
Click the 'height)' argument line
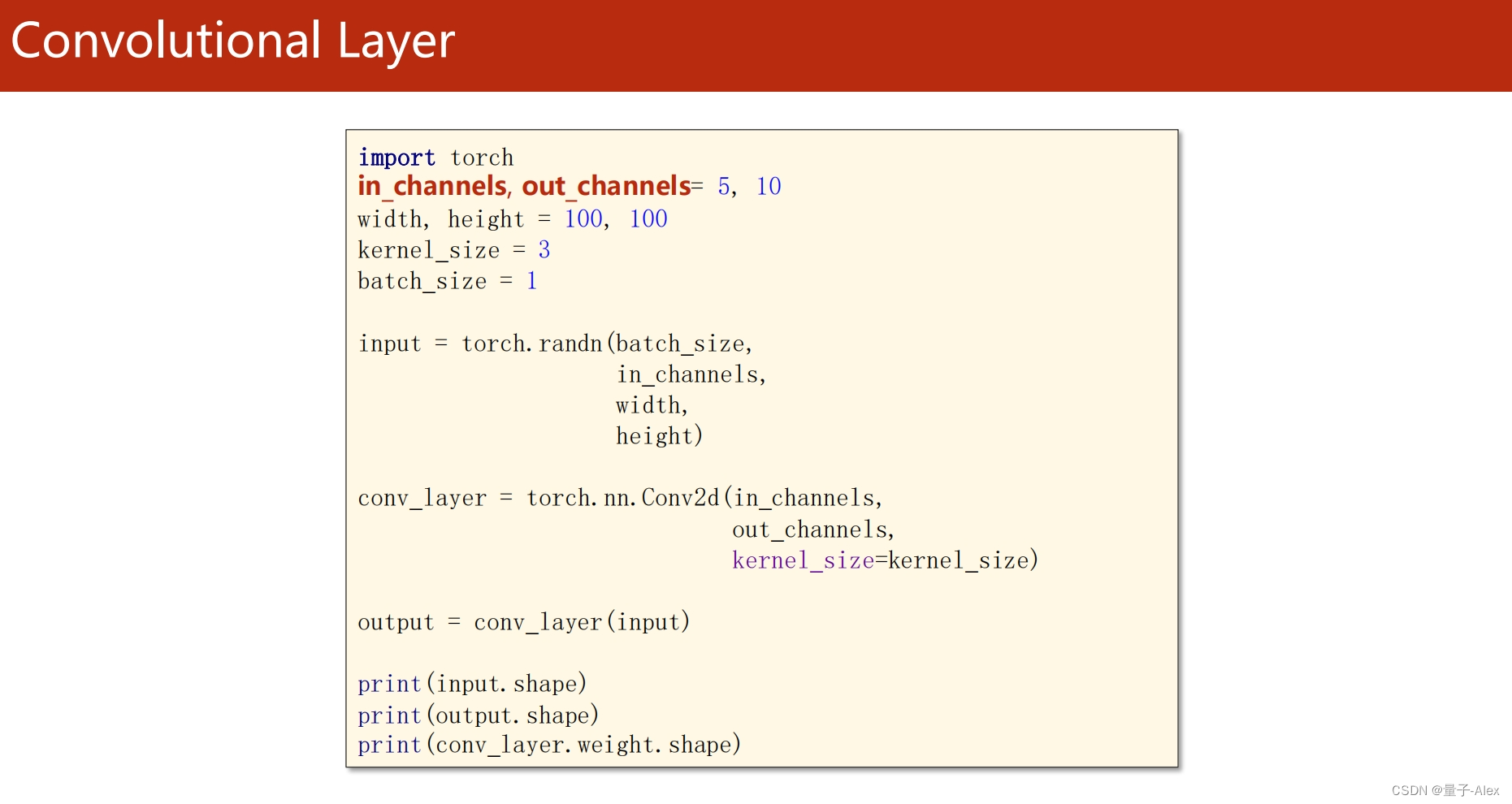pos(659,436)
